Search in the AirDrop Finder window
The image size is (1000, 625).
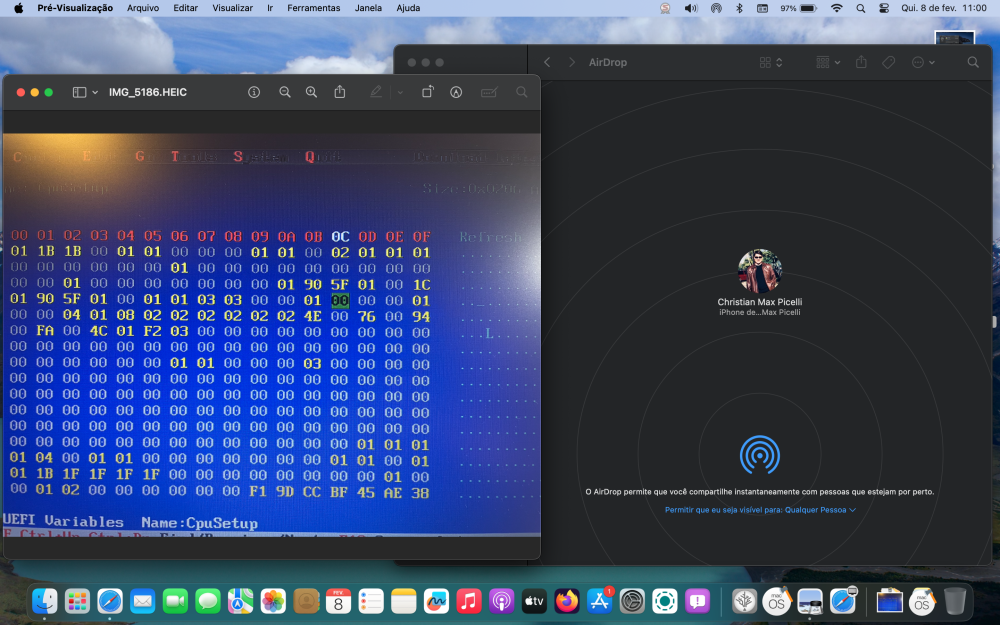(973, 62)
